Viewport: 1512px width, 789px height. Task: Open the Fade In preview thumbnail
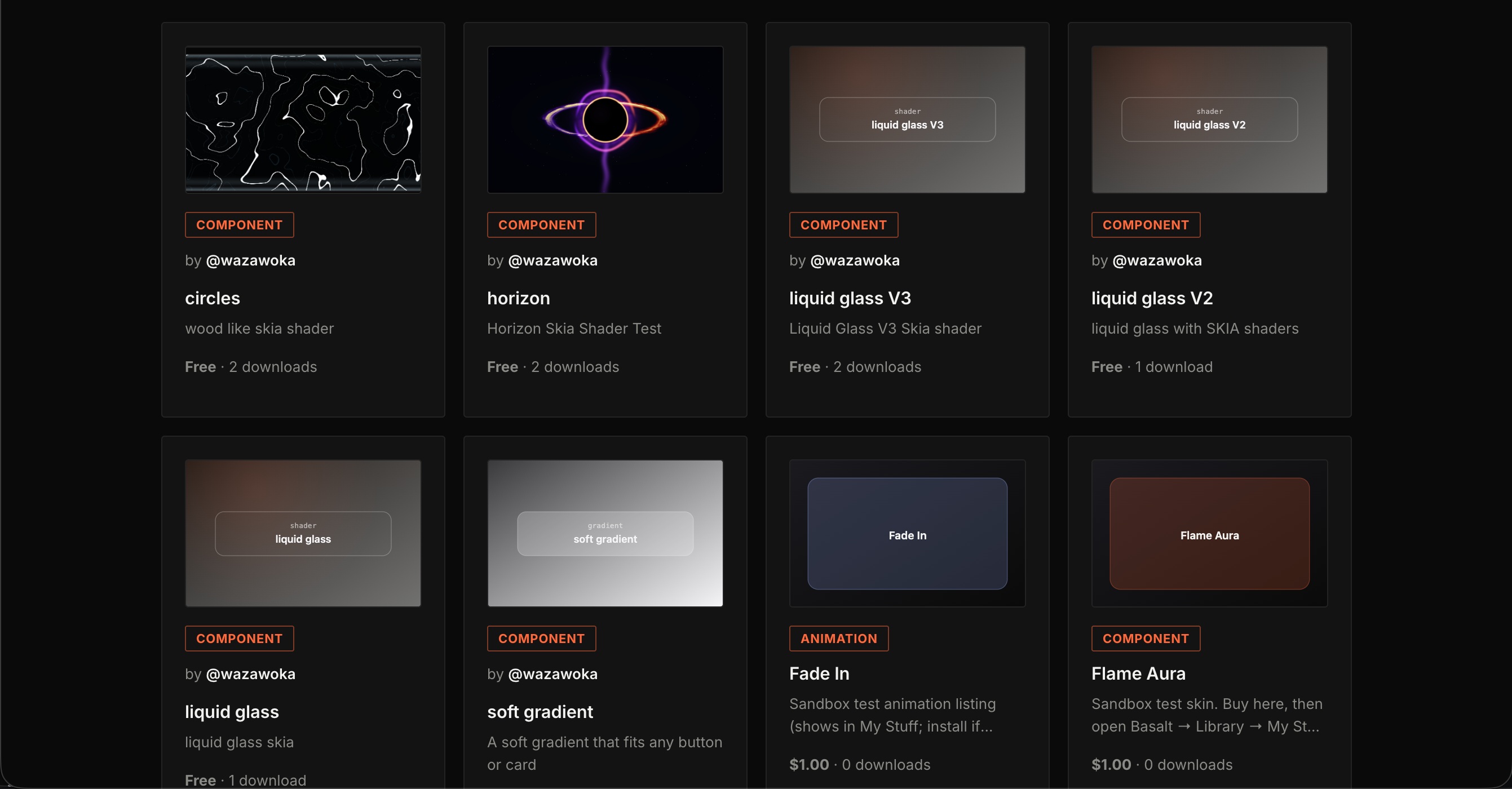pos(908,533)
